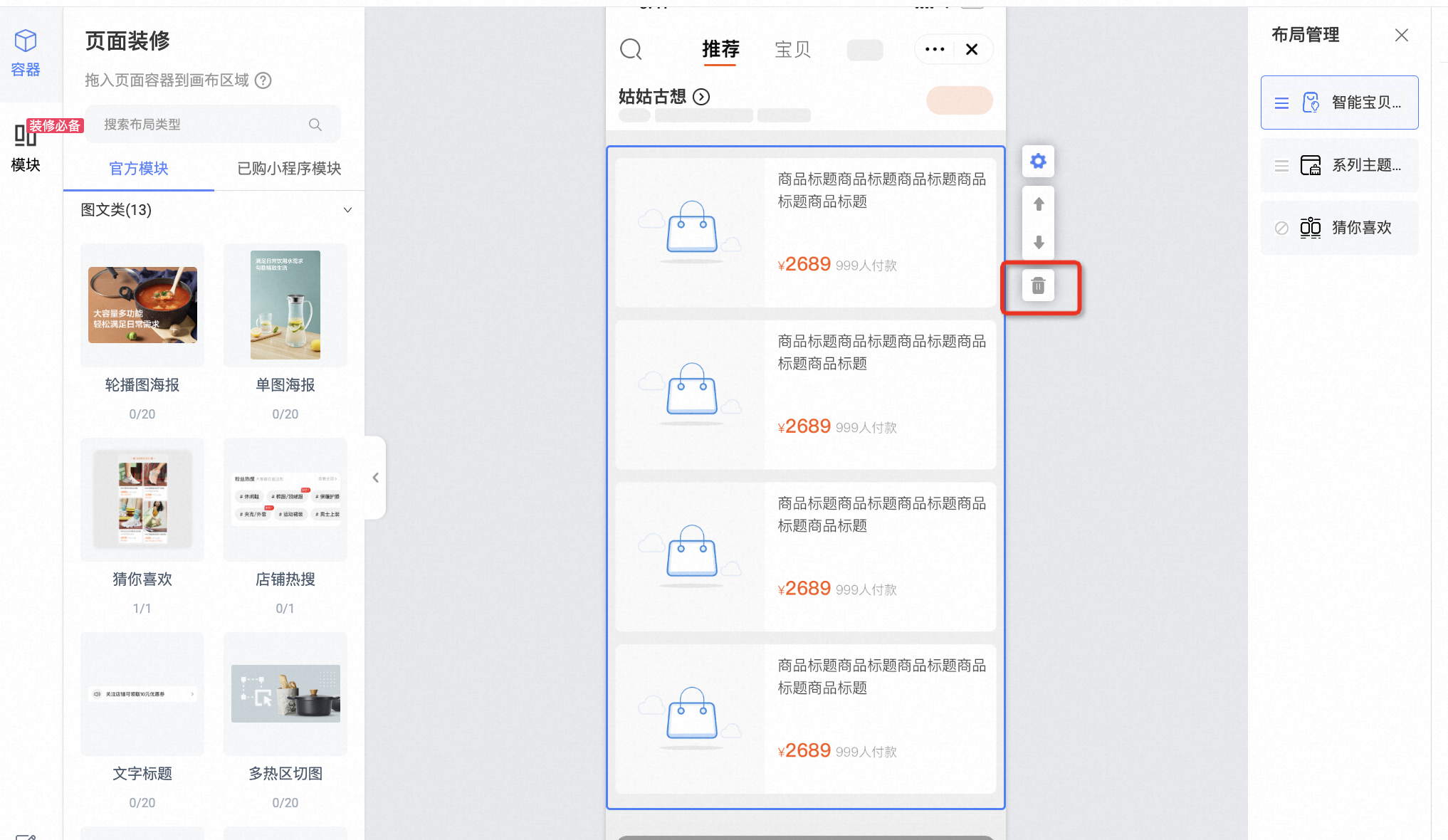Select the 推荐 tab in phone preview

tap(720, 49)
